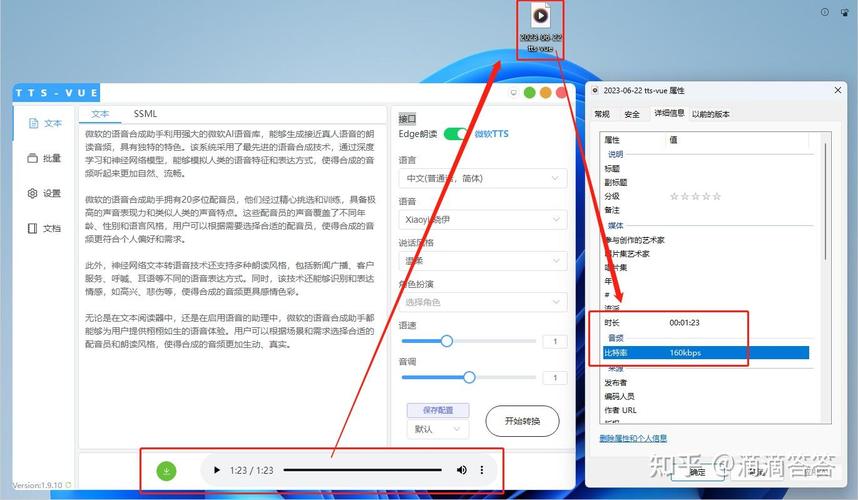
Task: Click the small monitor icon in the TTS-VUE title bar
Action: pyautogui.click(x=513, y=92)
